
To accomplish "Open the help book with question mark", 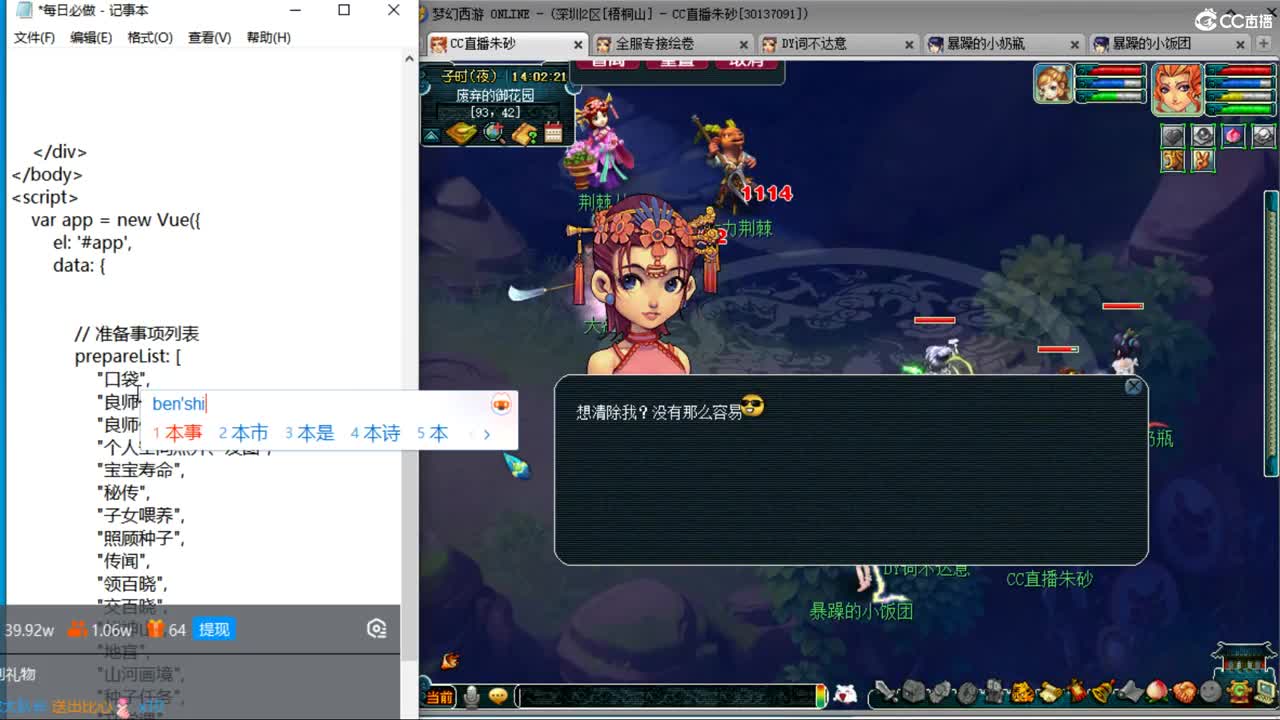I will (525, 133).
